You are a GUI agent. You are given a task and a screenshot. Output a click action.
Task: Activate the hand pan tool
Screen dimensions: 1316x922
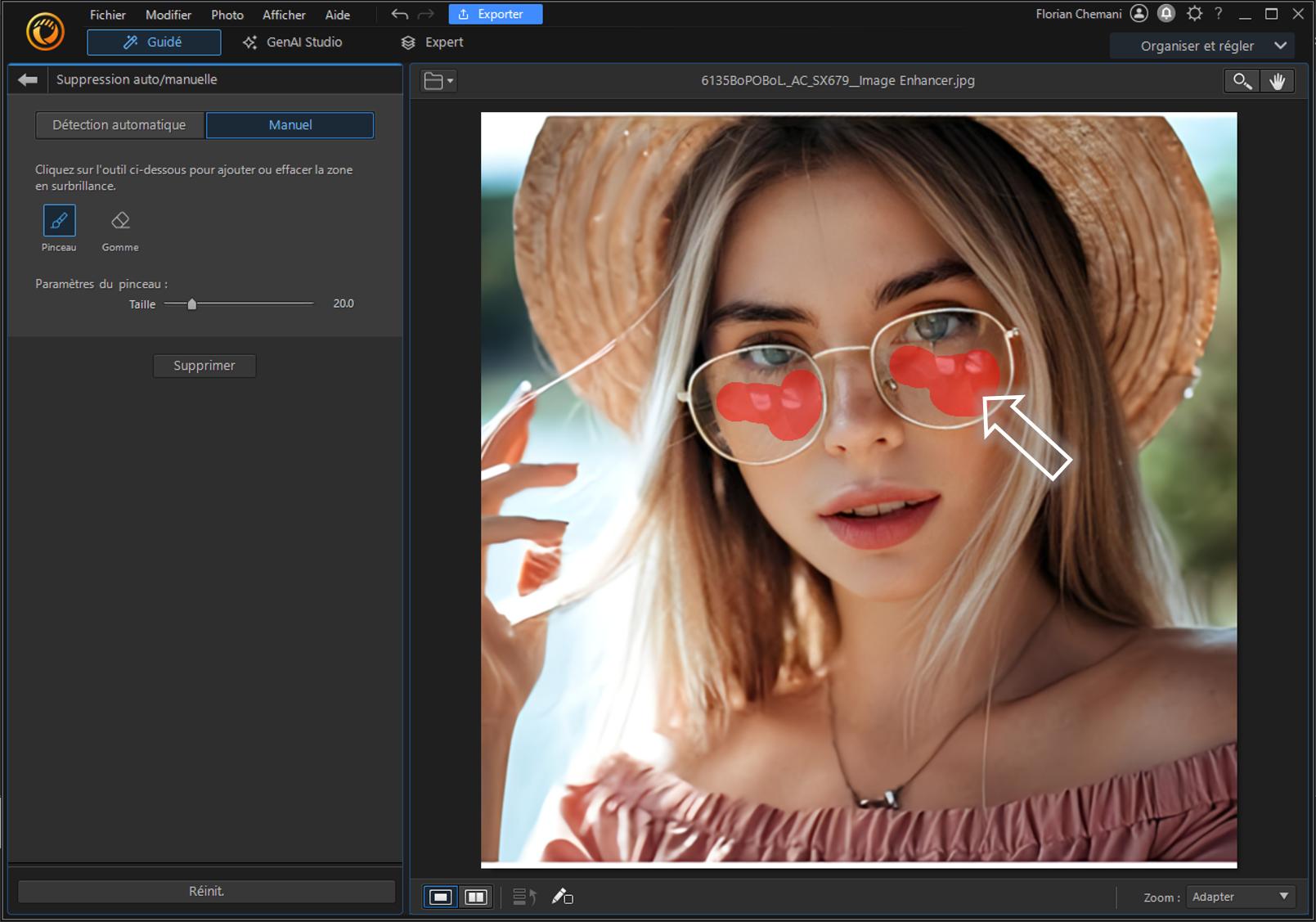click(1277, 81)
